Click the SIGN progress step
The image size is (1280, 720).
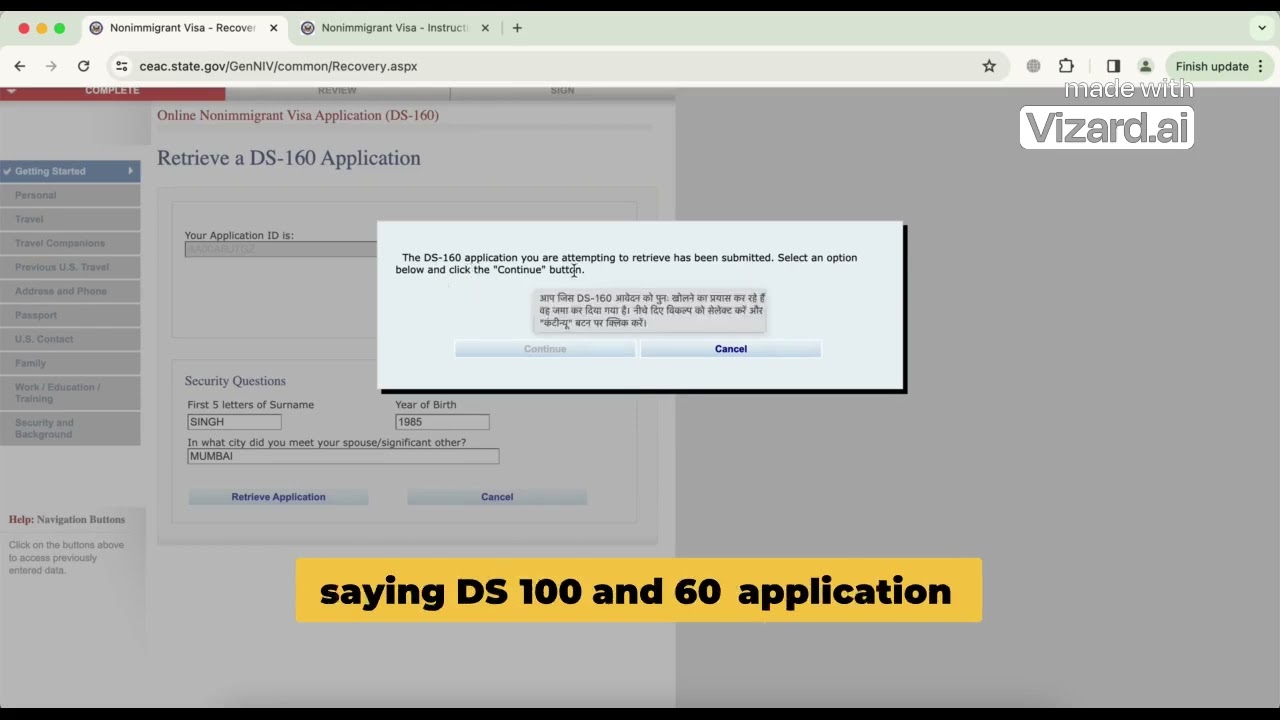pos(562,91)
